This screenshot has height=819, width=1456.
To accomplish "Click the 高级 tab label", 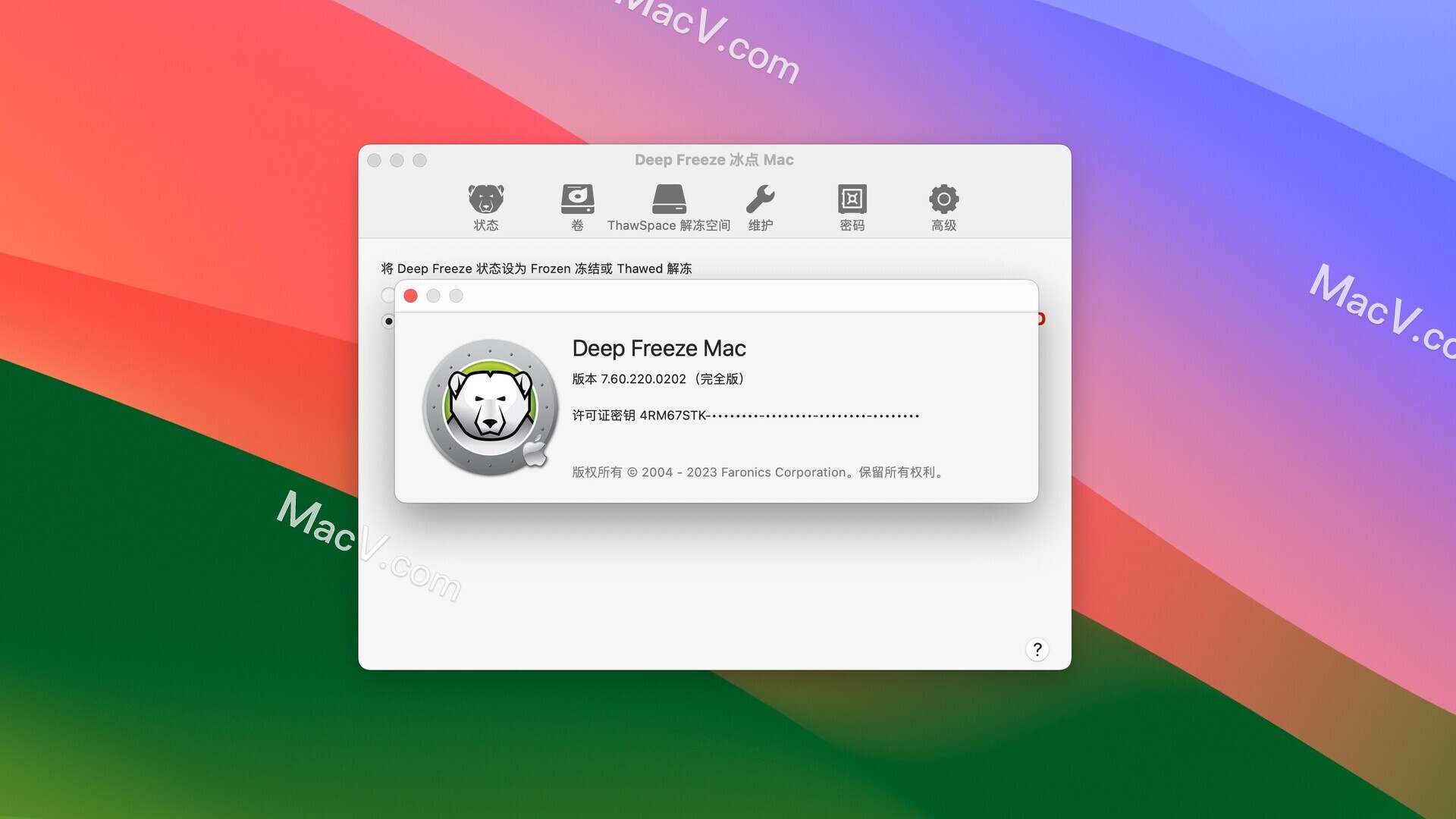I will pyautogui.click(x=943, y=225).
